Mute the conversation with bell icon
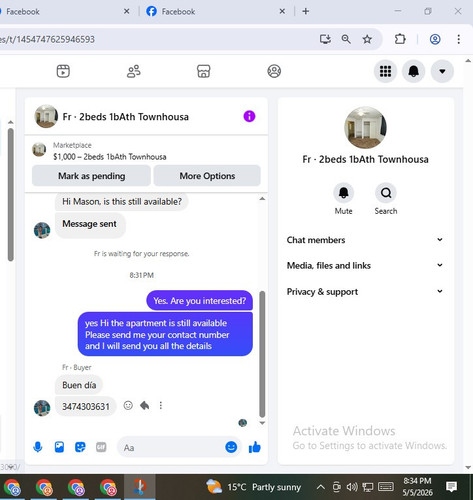 [343, 193]
